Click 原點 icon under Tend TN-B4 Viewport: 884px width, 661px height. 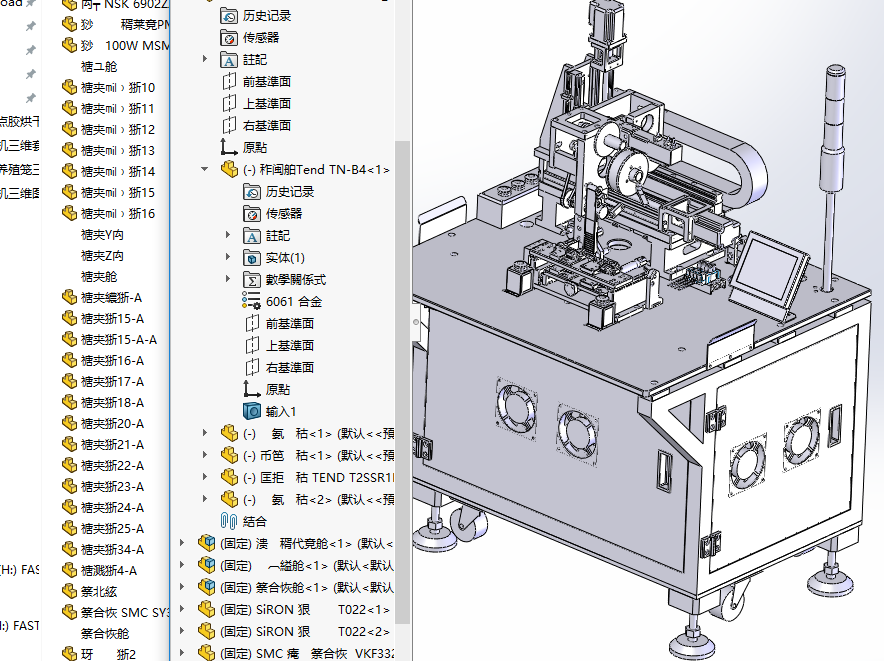point(251,389)
